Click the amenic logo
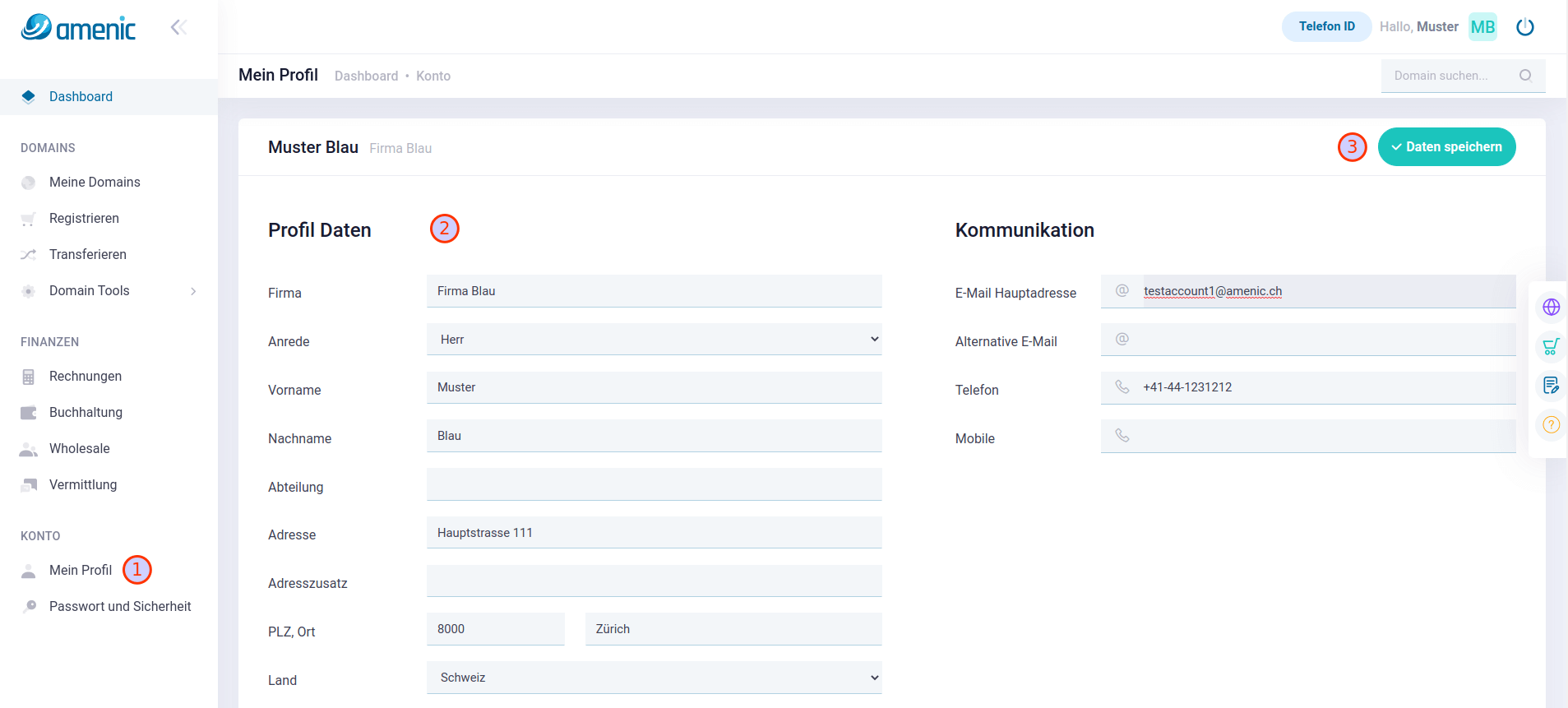 pos(78,27)
